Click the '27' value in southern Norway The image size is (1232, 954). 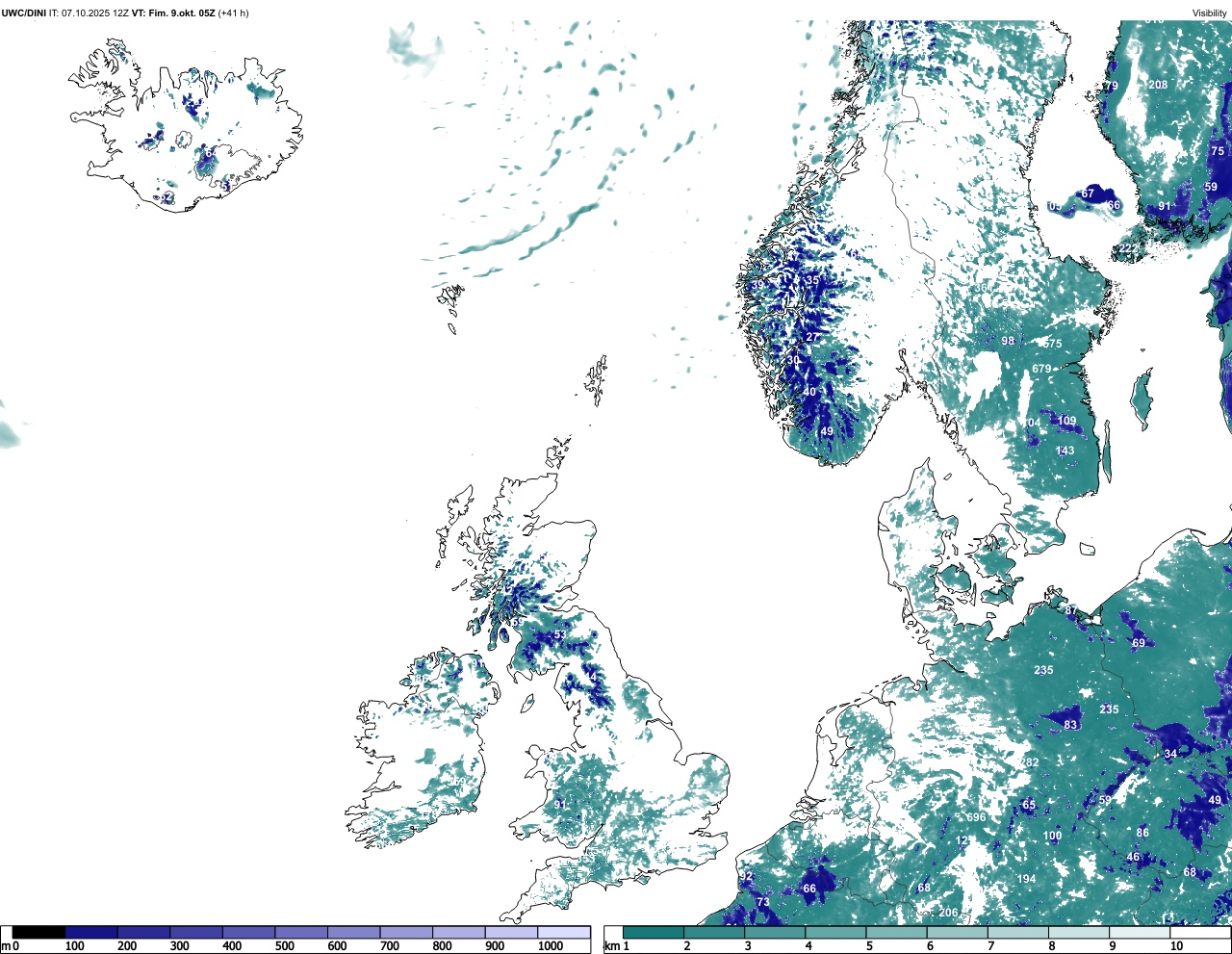pyautogui.click(x=813, y=337)
